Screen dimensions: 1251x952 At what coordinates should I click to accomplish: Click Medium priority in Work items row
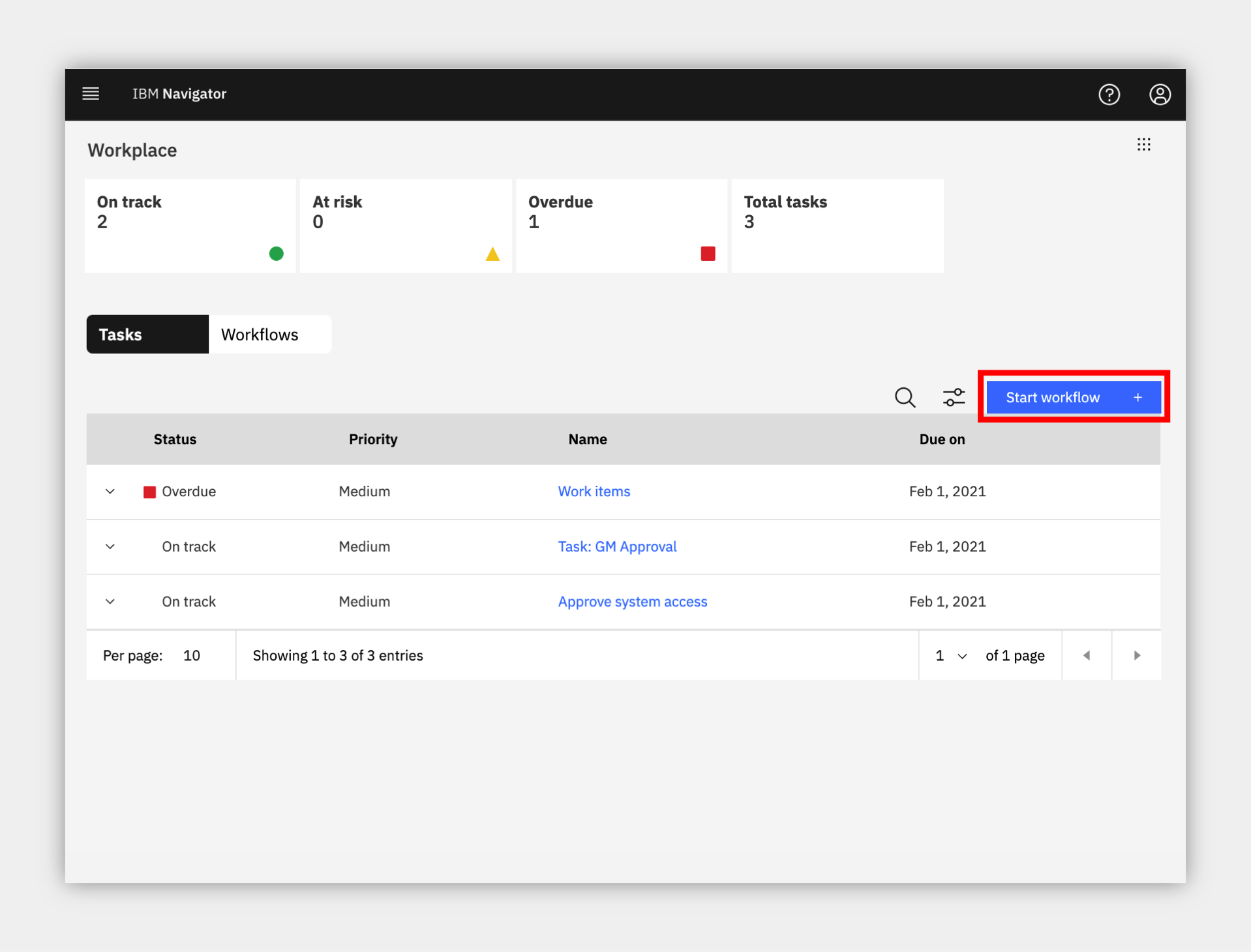pos(365,492)
